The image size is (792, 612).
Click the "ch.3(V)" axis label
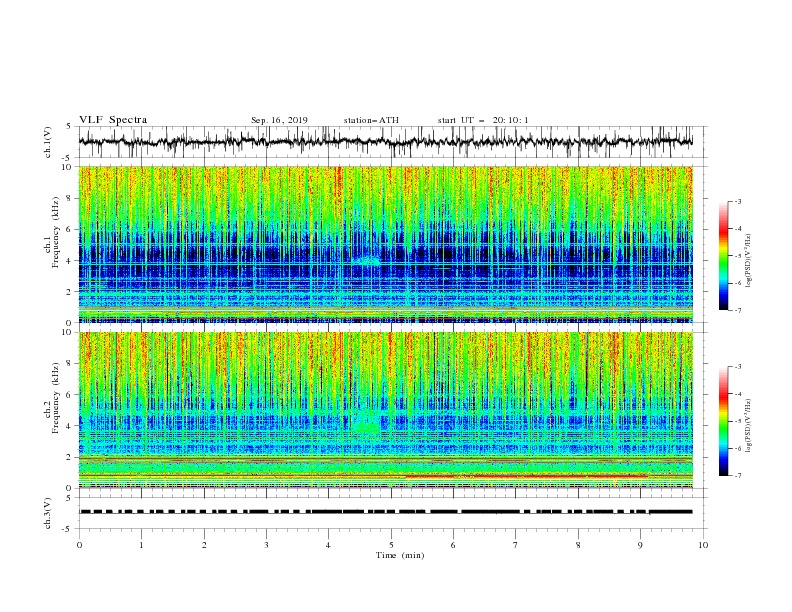pyautogui.click(x=48, y=513)
